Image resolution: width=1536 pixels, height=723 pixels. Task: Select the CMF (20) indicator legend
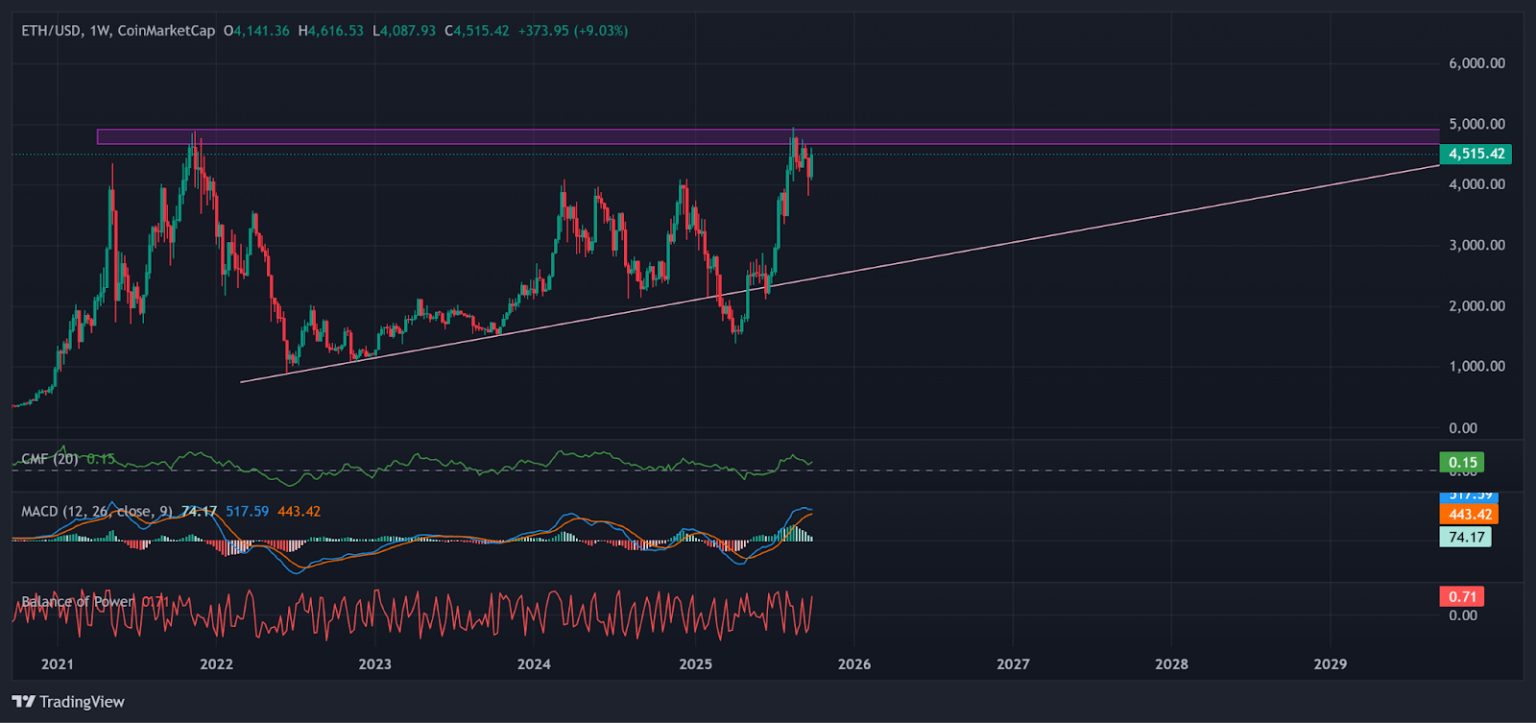pyautogui.click(x=52, y=459)
